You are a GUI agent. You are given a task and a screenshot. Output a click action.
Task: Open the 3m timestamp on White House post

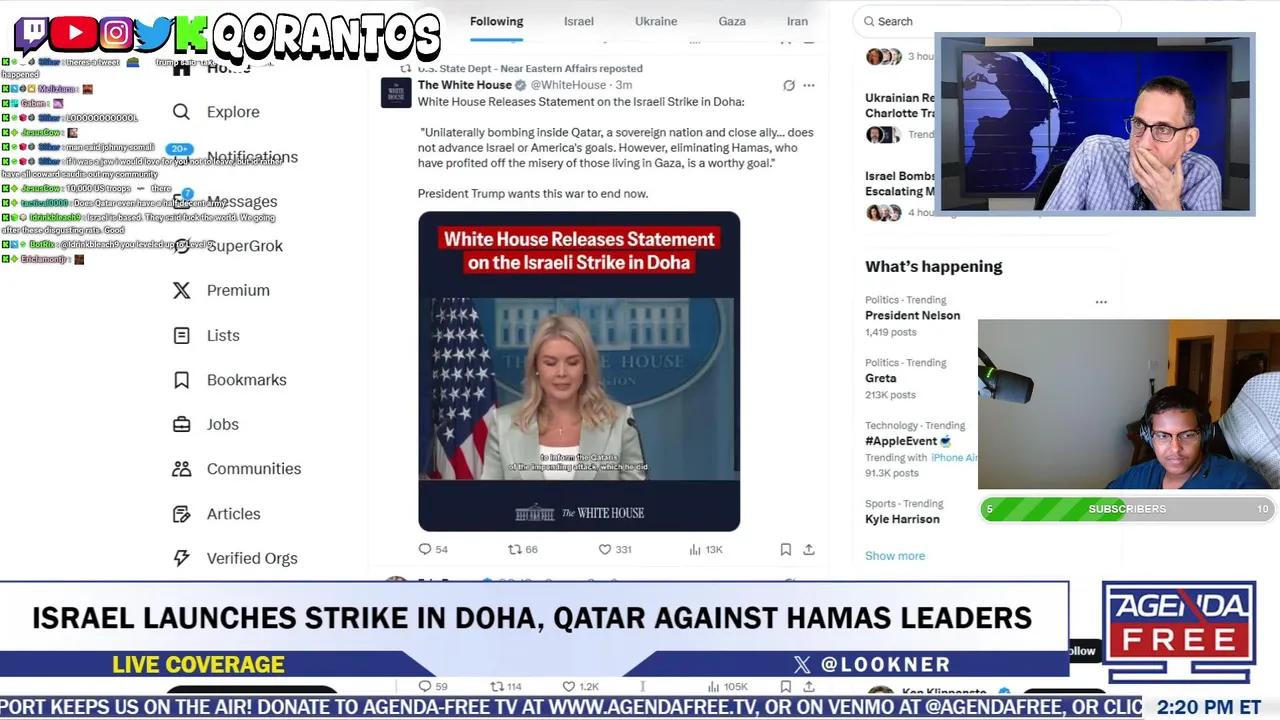click(624, 85)
